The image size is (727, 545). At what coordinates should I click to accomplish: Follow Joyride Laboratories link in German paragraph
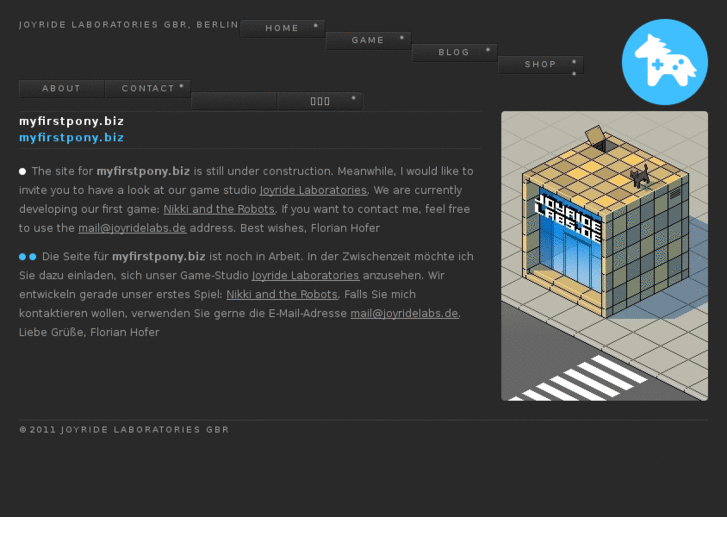(x=306, y=276)
